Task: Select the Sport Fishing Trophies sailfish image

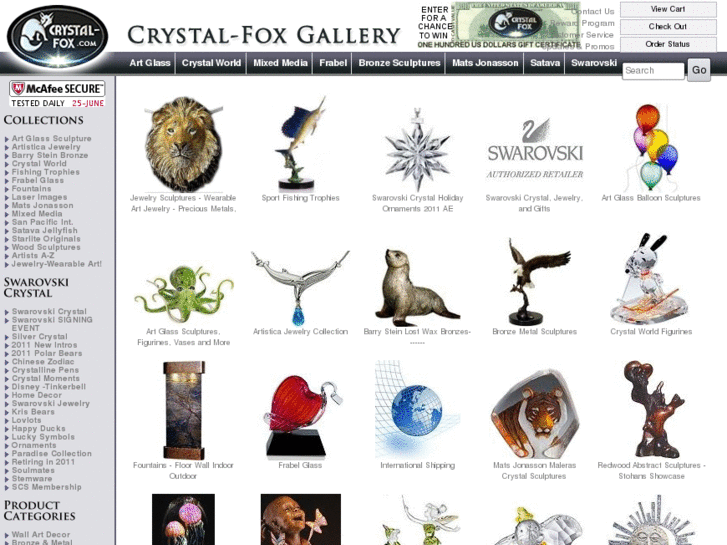Action: tap(300, 143)
